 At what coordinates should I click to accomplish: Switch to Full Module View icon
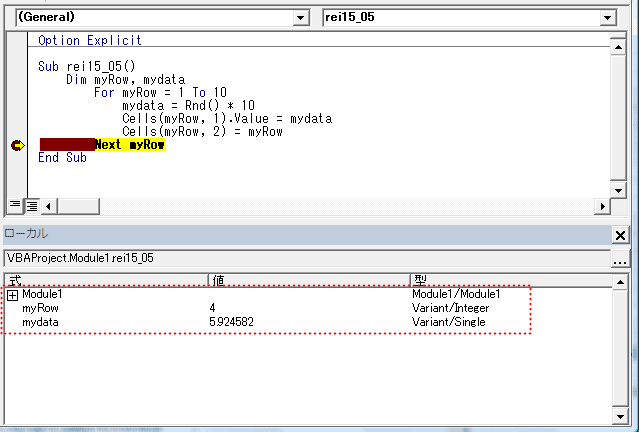(32, 206)
